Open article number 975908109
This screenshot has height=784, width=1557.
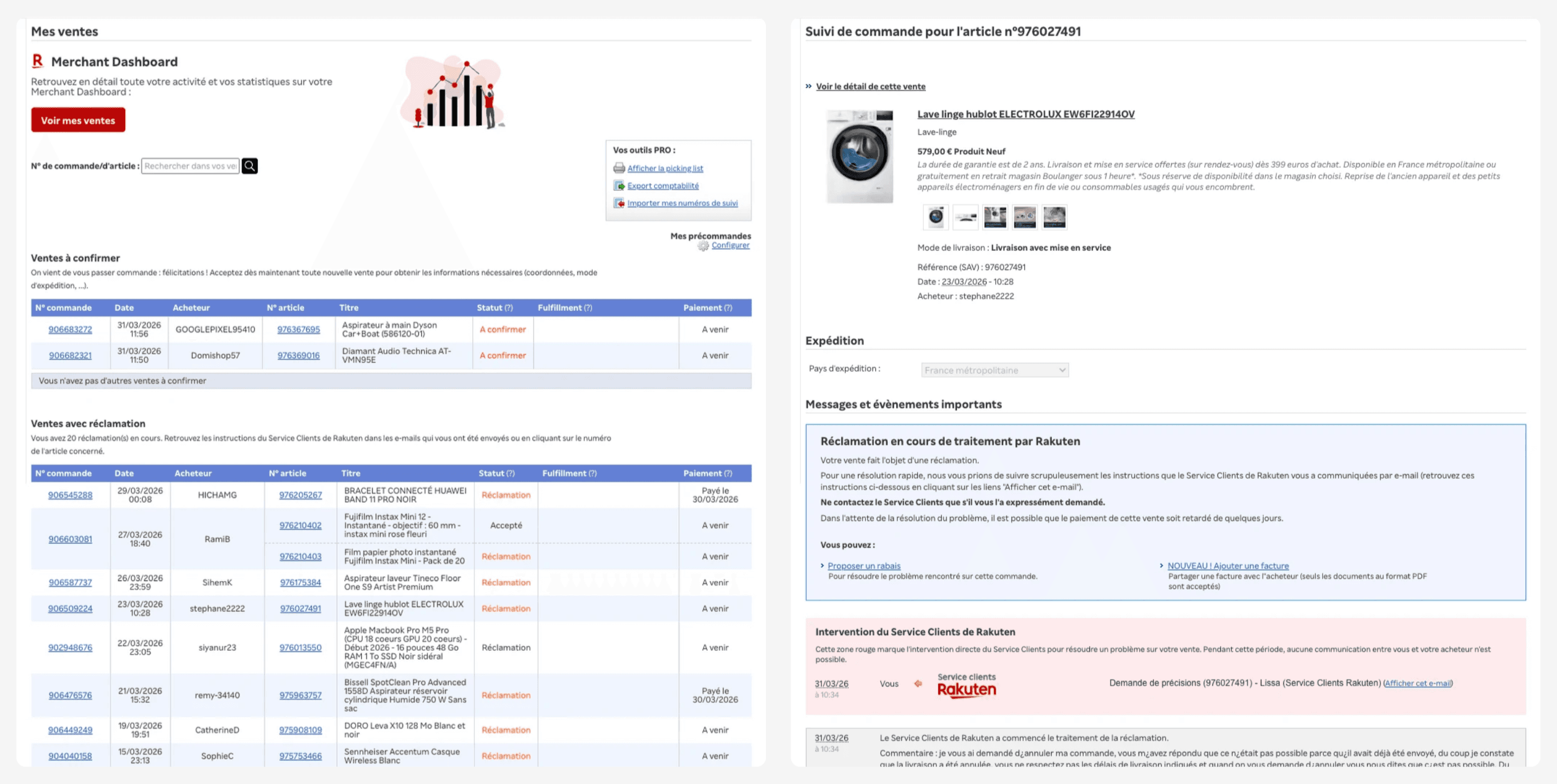(301, 730)
